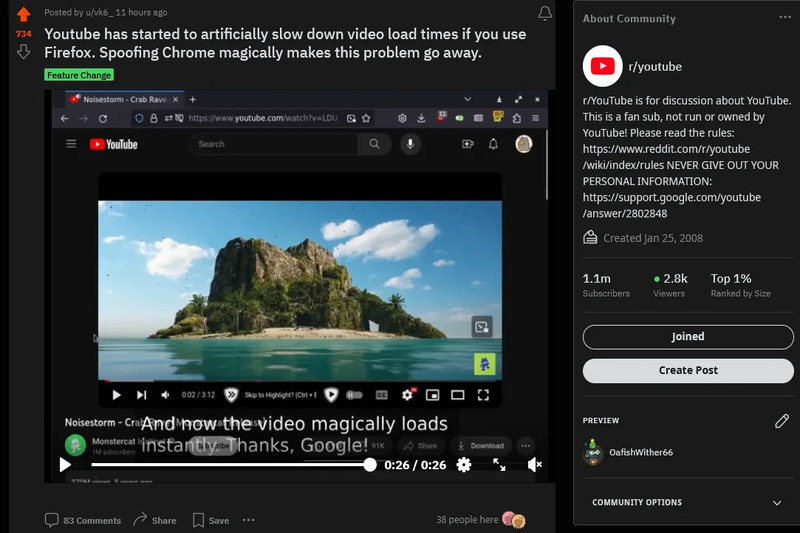
Task: Unmute the Reddit video player
Action: point(534,465)
